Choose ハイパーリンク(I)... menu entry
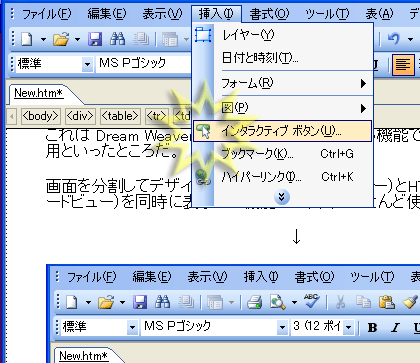Screen dimensions: 420x363 [x=282, y=177]
